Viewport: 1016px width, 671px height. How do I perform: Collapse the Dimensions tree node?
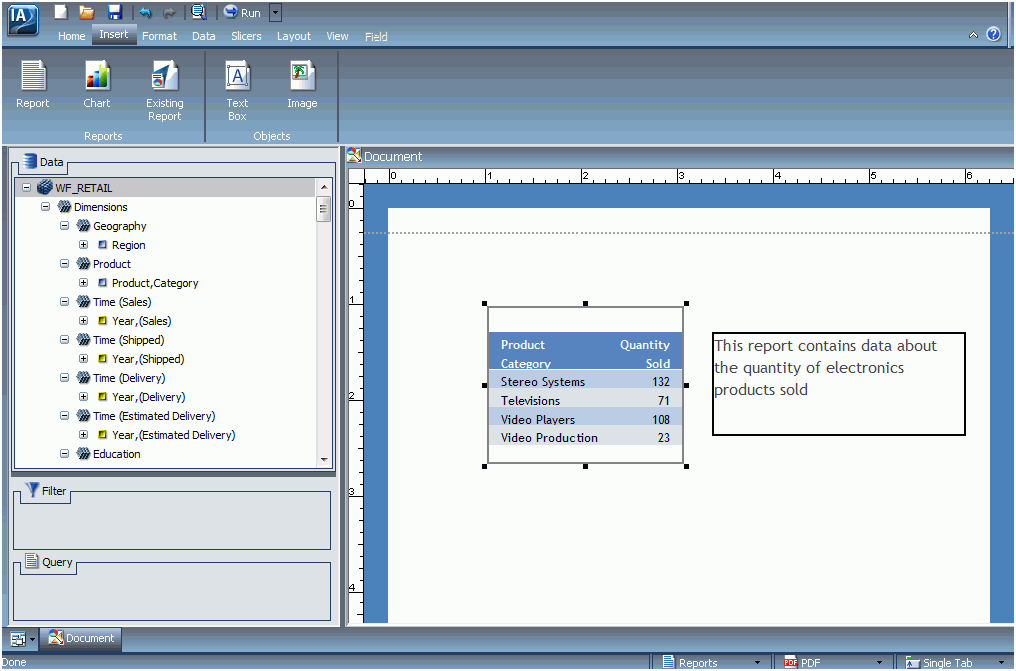45,207
